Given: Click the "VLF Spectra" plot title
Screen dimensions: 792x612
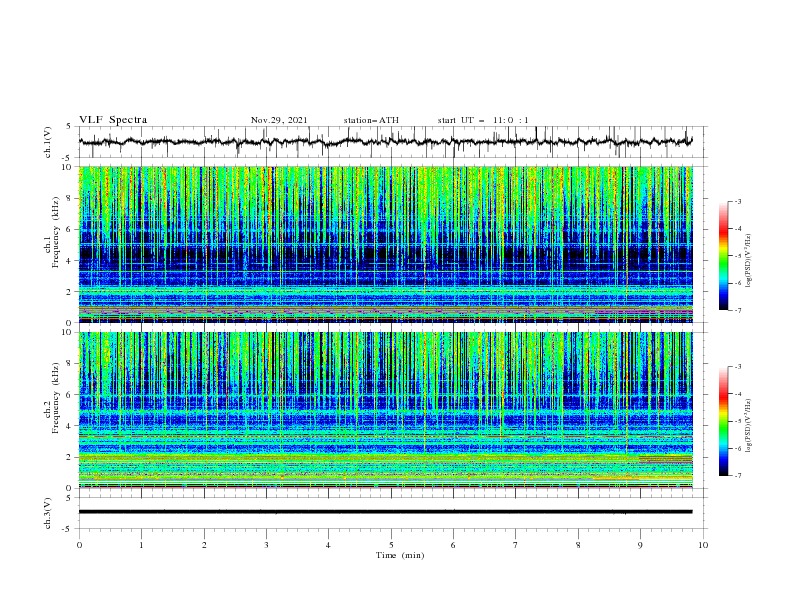Looking at the screenshot, I should 113,120.
